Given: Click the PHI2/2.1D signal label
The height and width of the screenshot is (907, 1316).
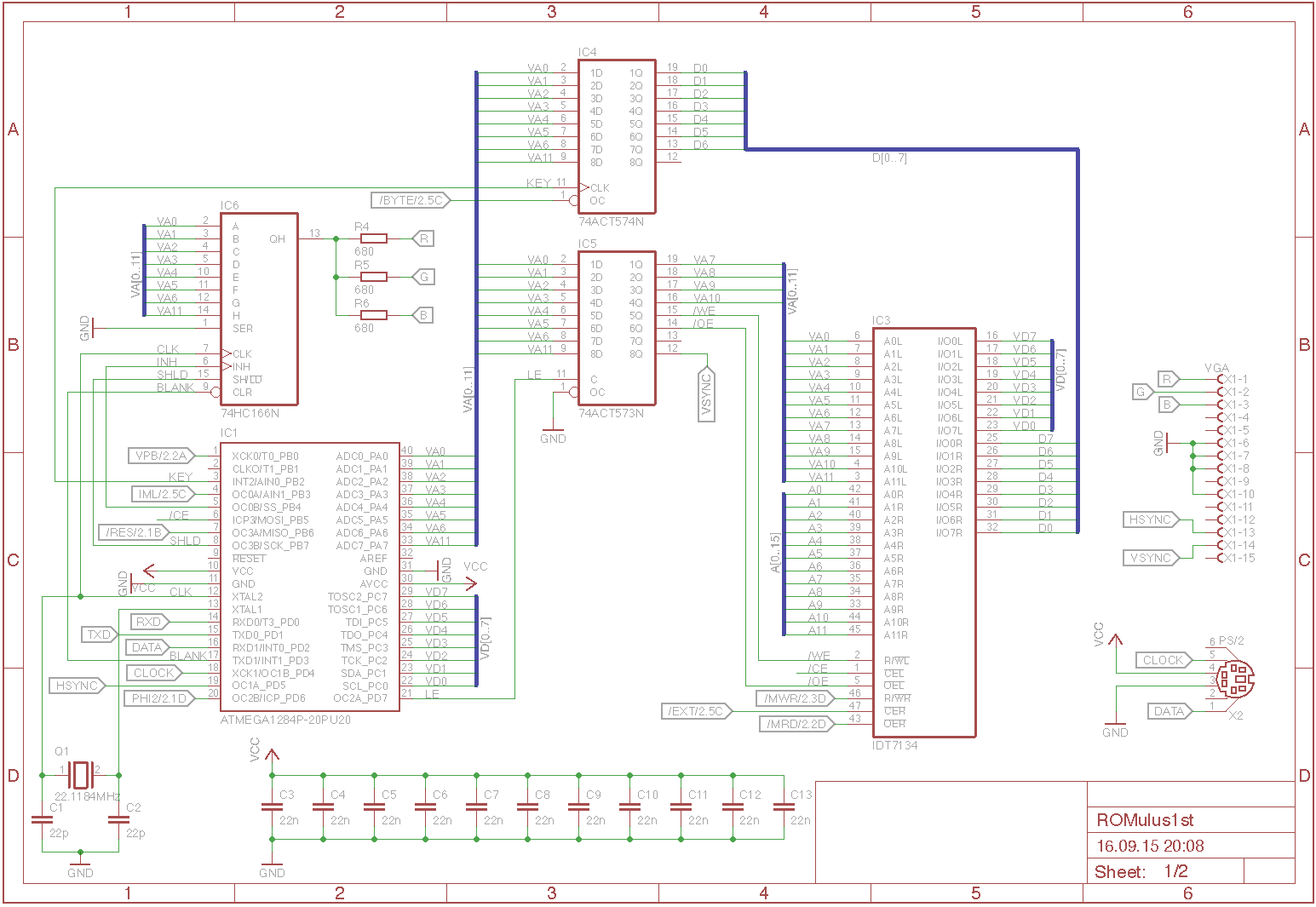Looking at the screenshot, I should (158, 698).
